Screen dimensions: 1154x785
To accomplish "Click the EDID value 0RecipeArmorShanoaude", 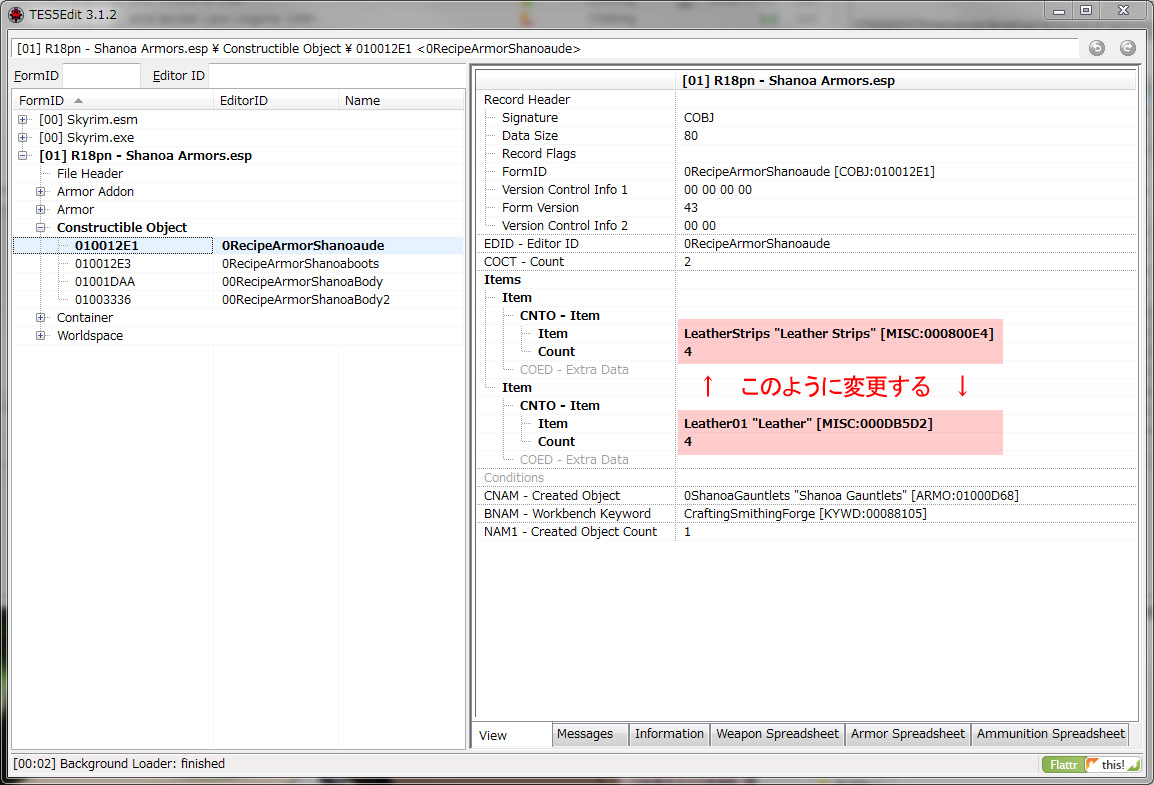I will coord(757,244).
